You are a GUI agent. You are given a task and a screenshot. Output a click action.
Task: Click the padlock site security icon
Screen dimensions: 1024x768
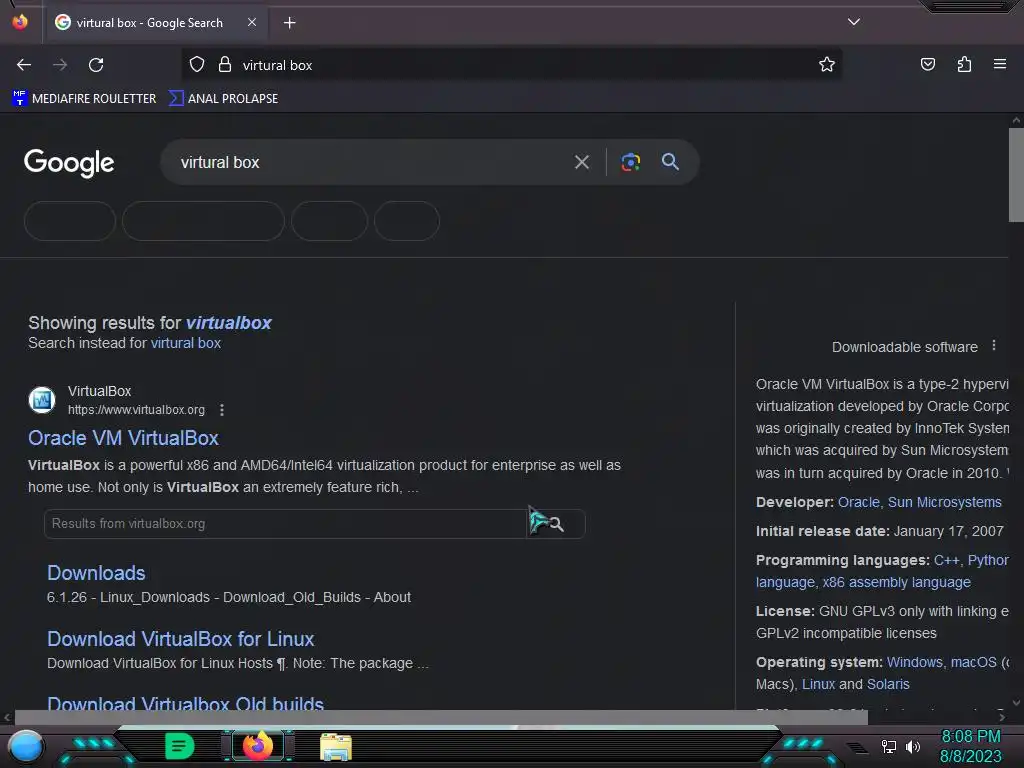[x=225, y=65]
